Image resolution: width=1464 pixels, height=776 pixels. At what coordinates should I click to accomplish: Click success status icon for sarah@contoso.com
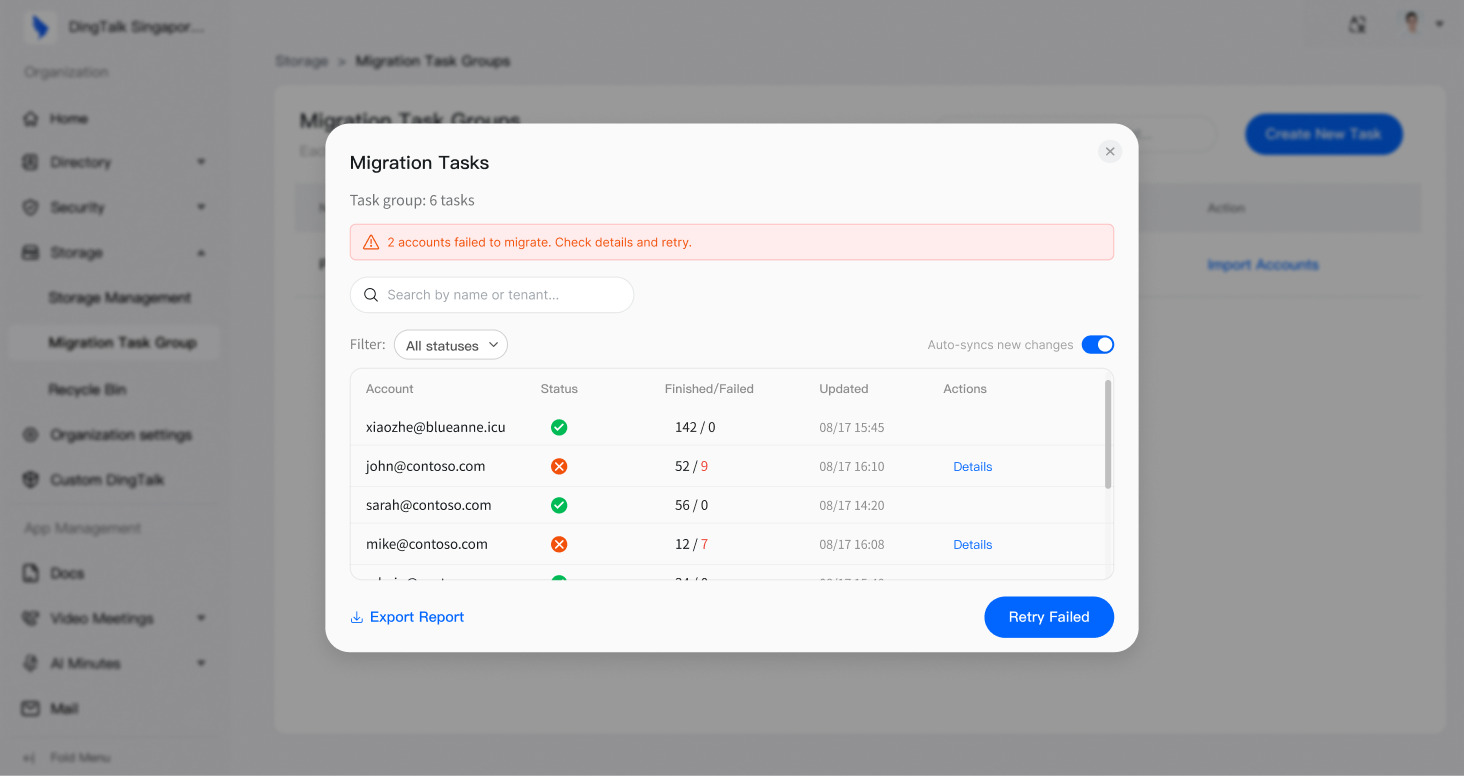click(x=559, y=505)
